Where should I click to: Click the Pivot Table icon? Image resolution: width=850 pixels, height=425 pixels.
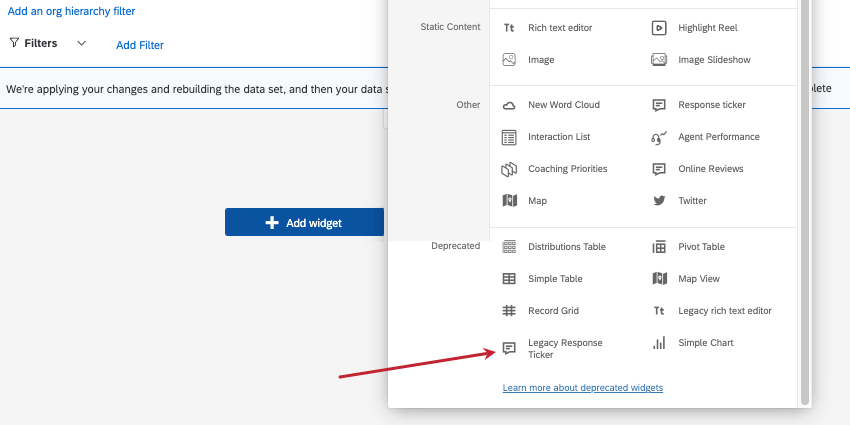point(659,247)
